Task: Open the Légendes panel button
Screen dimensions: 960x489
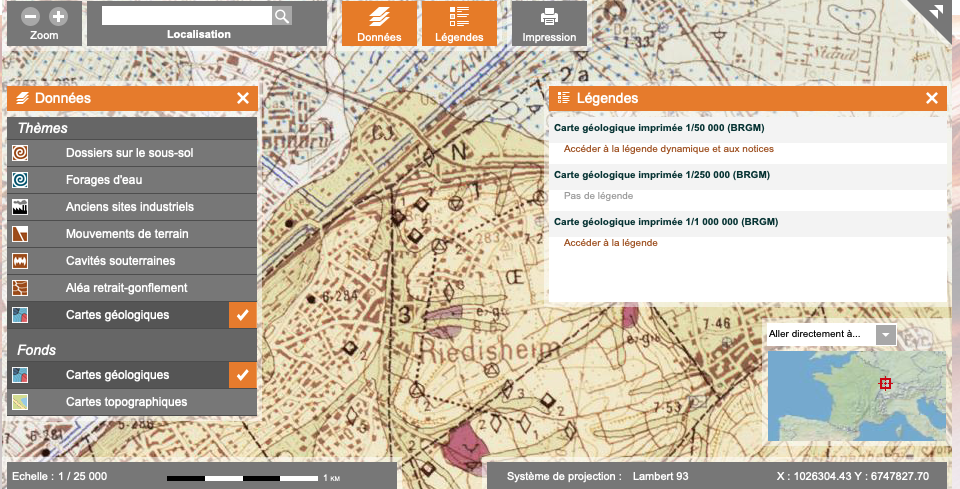Action: [459, 25]
